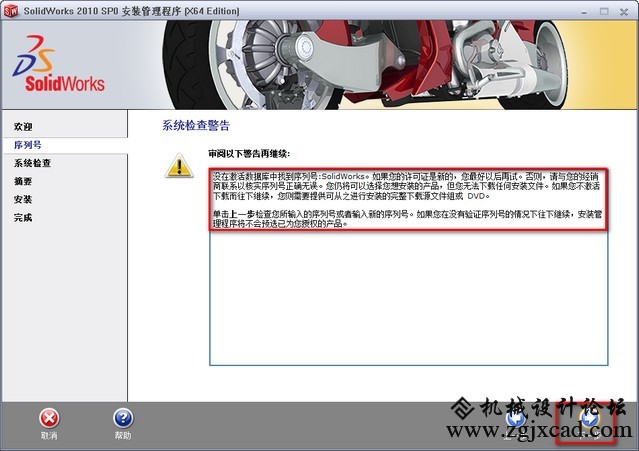Click the Next (下一步) arrow icon
The width and height of the screenshot is (639, 451).
point(590,419)
